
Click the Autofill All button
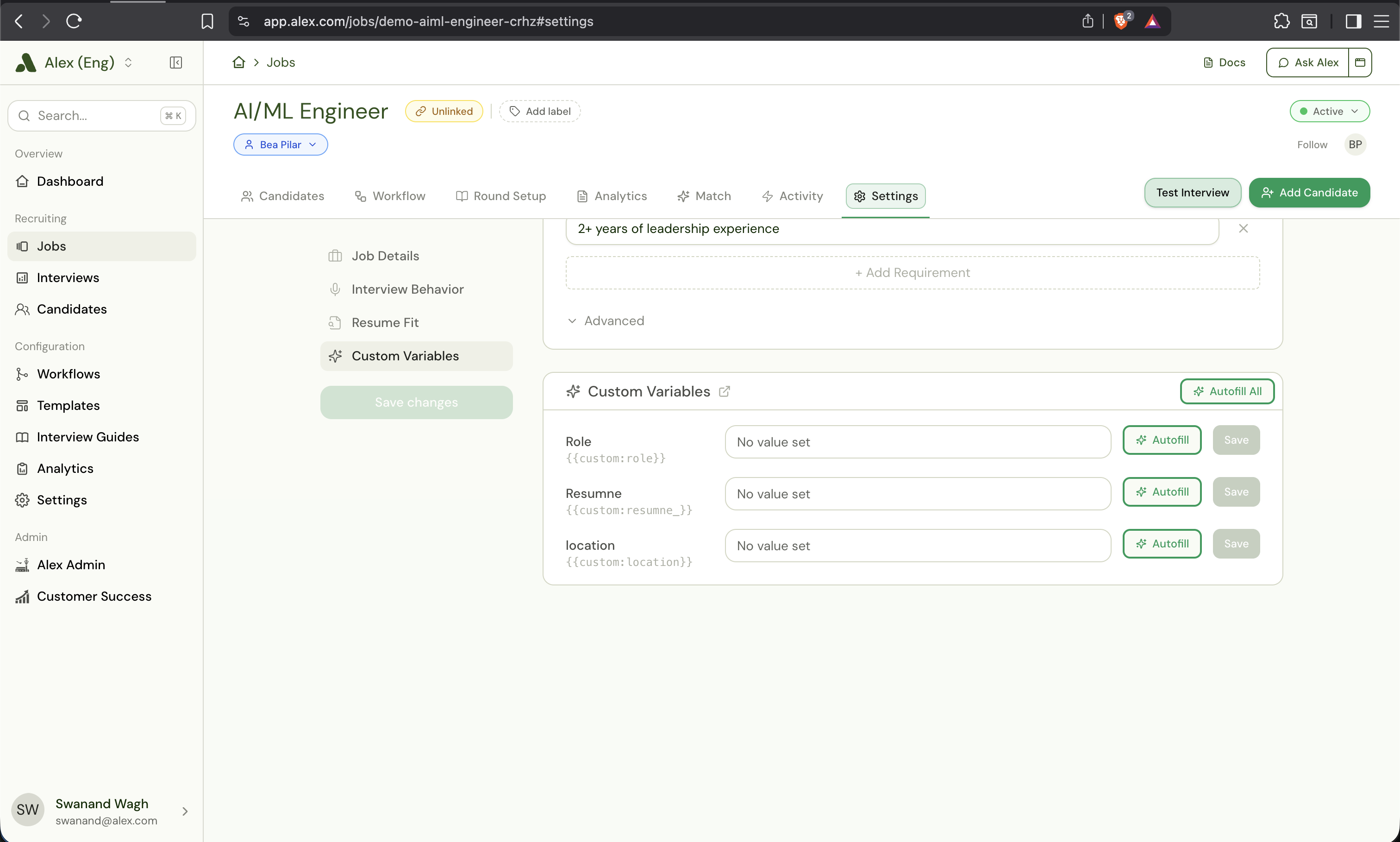pyautogui.click(x=1227, y=391)
